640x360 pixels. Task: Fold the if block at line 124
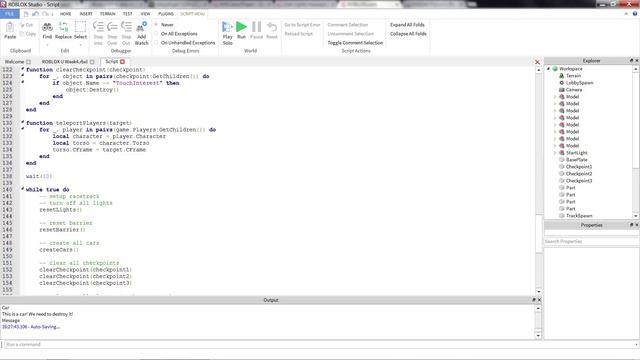pyautogui.click(x=22, y=82)
